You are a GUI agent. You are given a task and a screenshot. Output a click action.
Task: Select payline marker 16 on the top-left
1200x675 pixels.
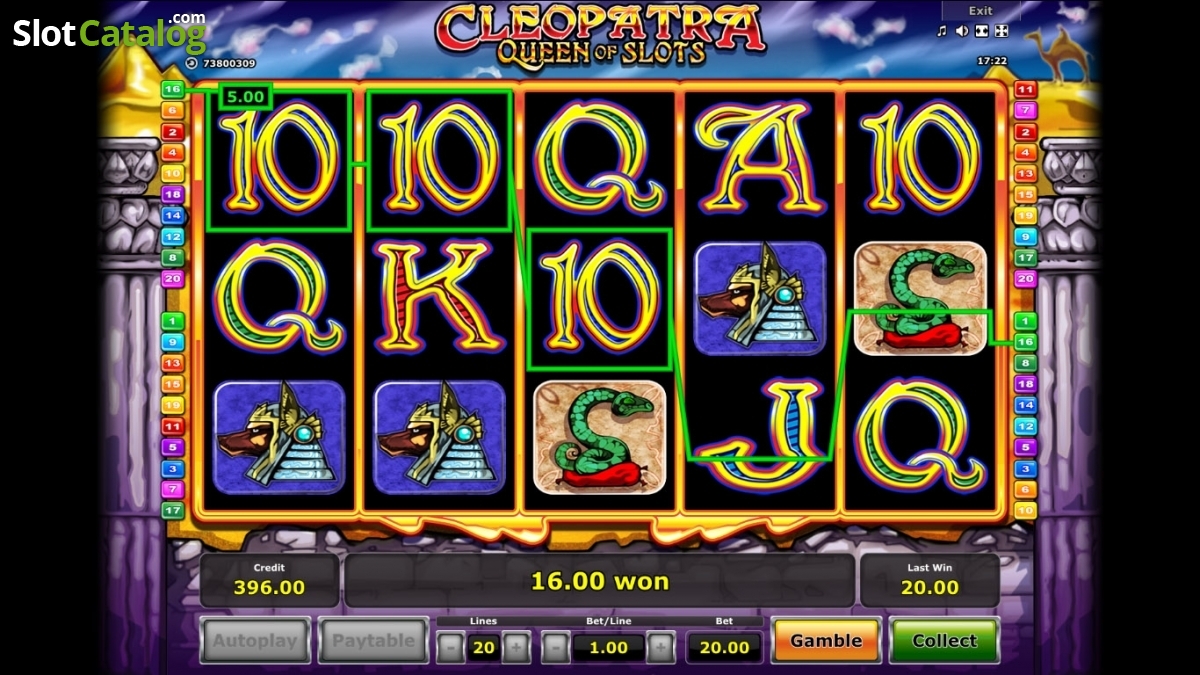point(172,89)
